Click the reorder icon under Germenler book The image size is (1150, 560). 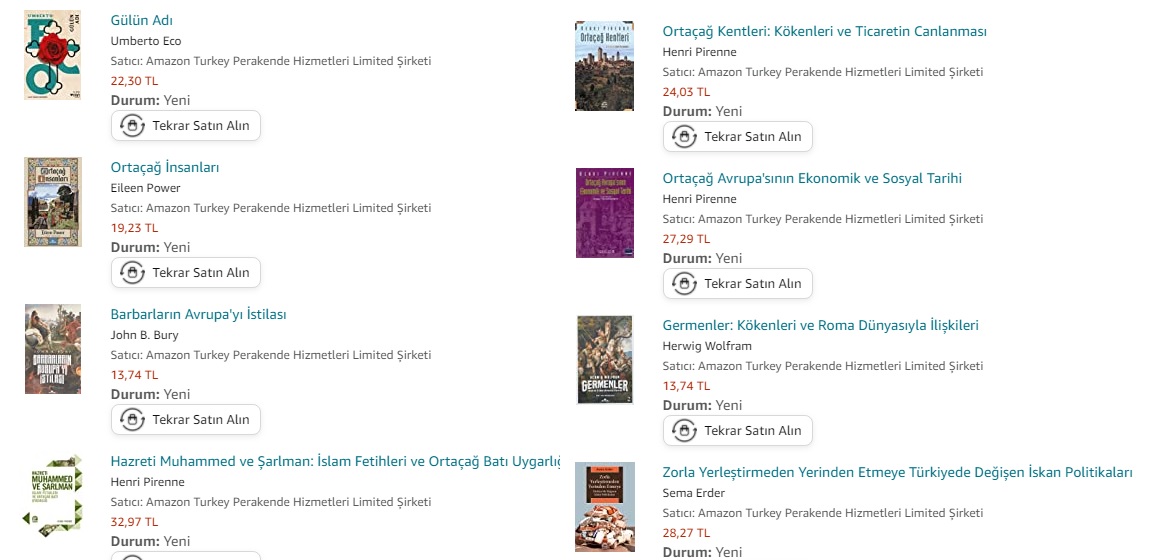pyautogui.click(x=684, y=431)
